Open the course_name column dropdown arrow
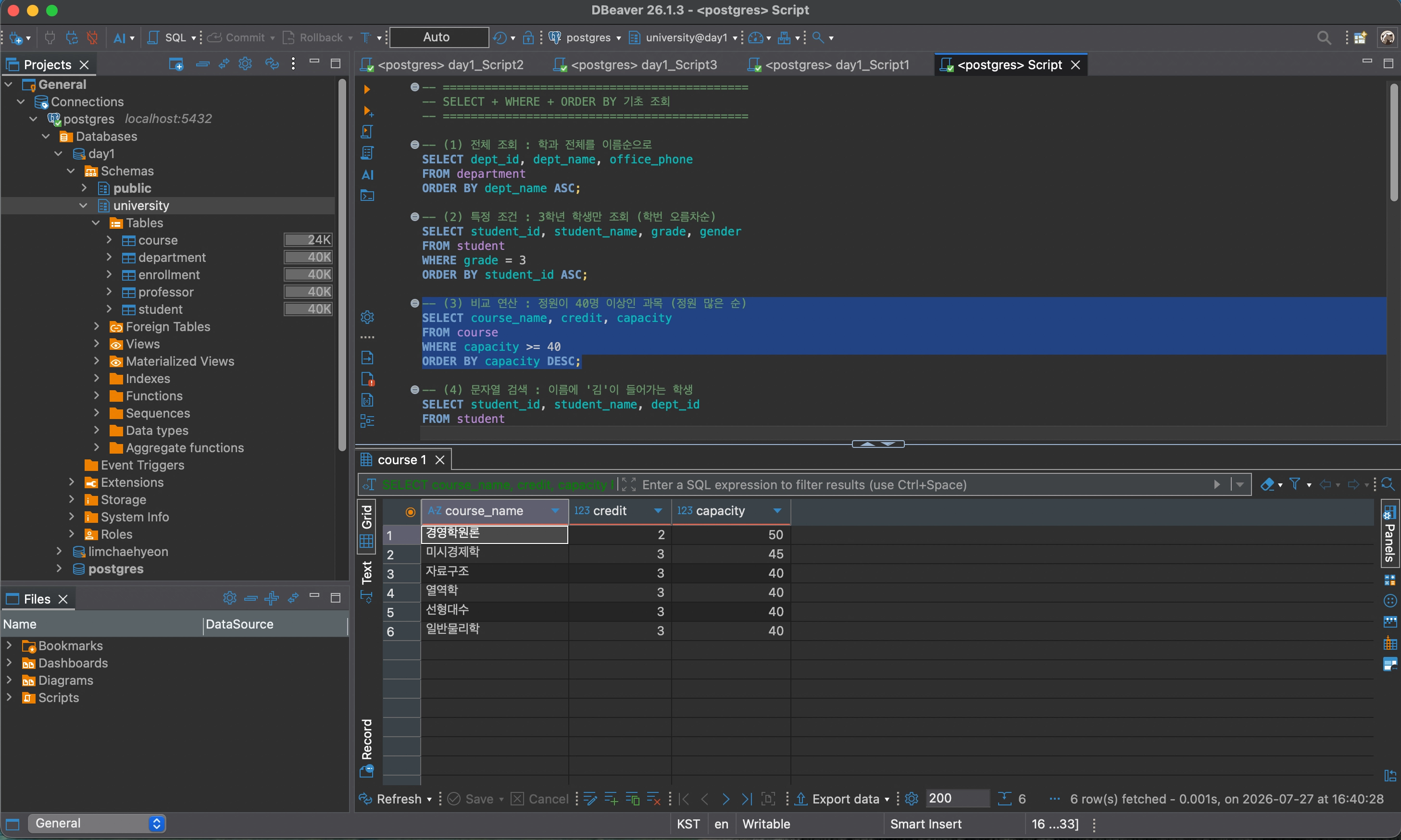 (x=555, y=510)
